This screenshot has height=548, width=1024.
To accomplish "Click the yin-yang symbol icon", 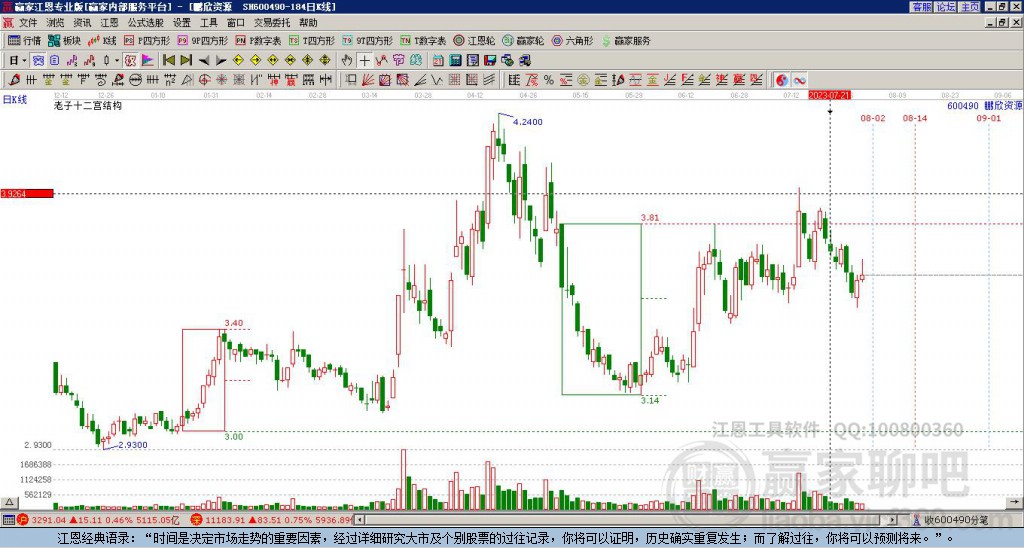I will 782,80.
